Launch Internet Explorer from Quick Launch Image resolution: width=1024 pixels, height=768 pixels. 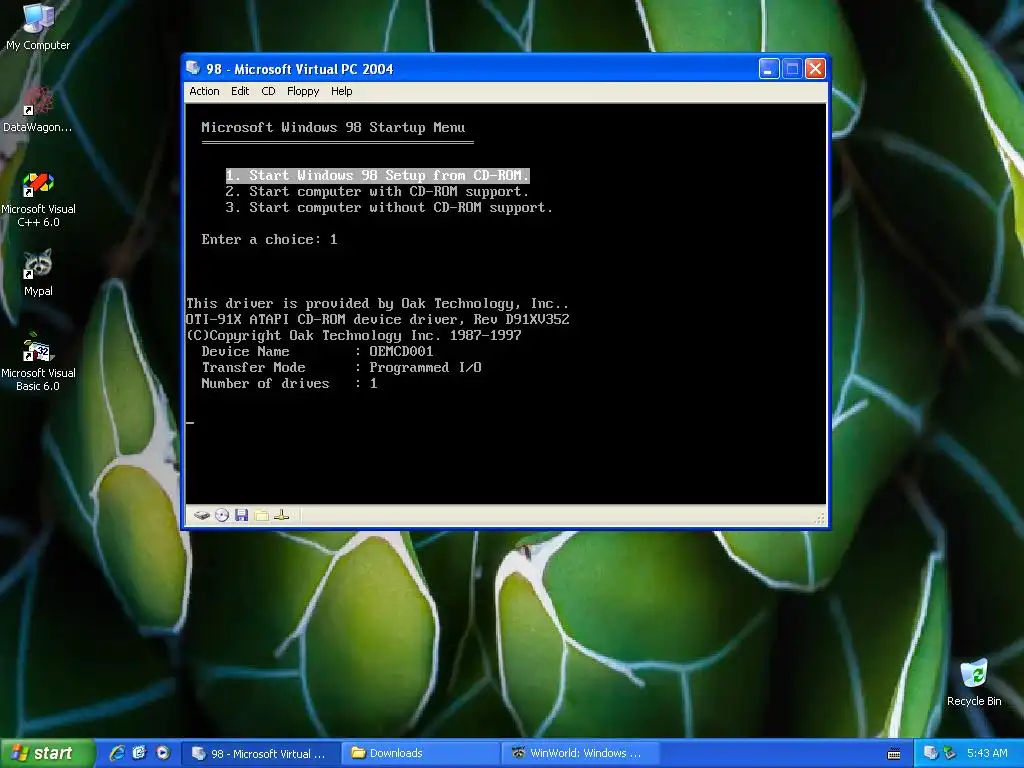point(118,753)
